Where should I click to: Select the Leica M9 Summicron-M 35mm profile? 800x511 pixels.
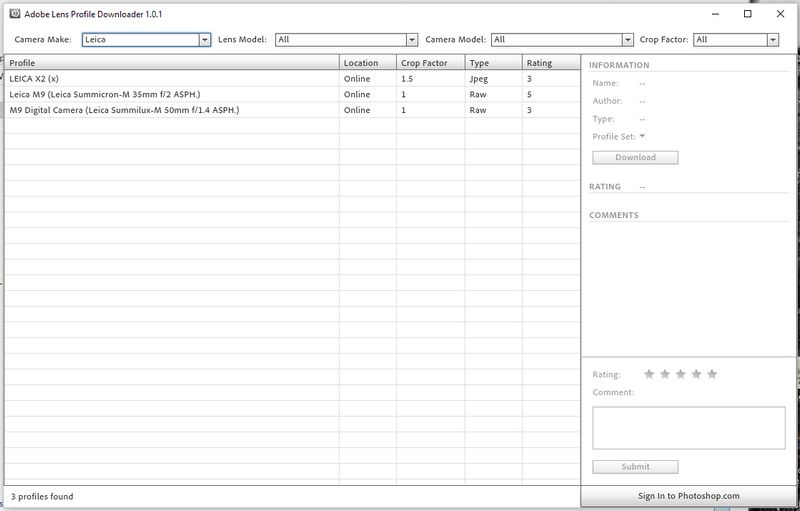coord(292,94)
